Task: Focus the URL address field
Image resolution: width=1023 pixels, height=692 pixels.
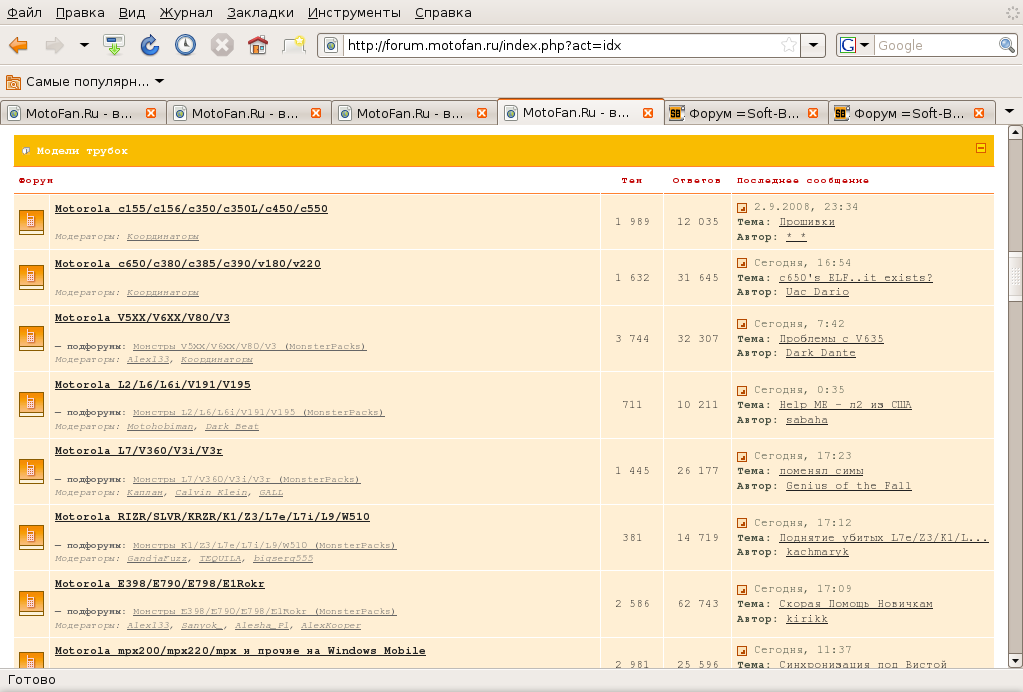Action: click(560, 46)
